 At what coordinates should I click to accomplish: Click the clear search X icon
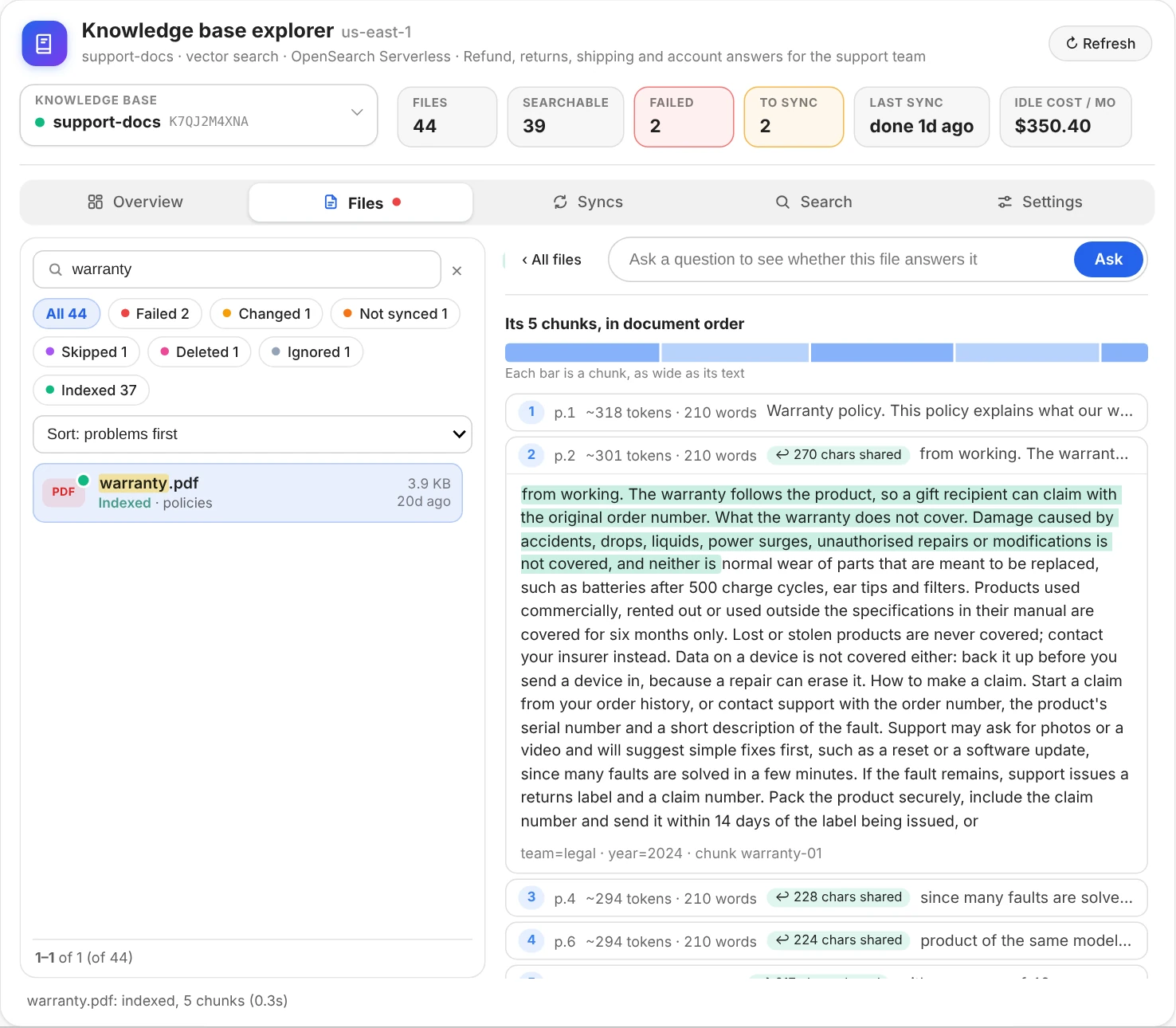[457, 271]
